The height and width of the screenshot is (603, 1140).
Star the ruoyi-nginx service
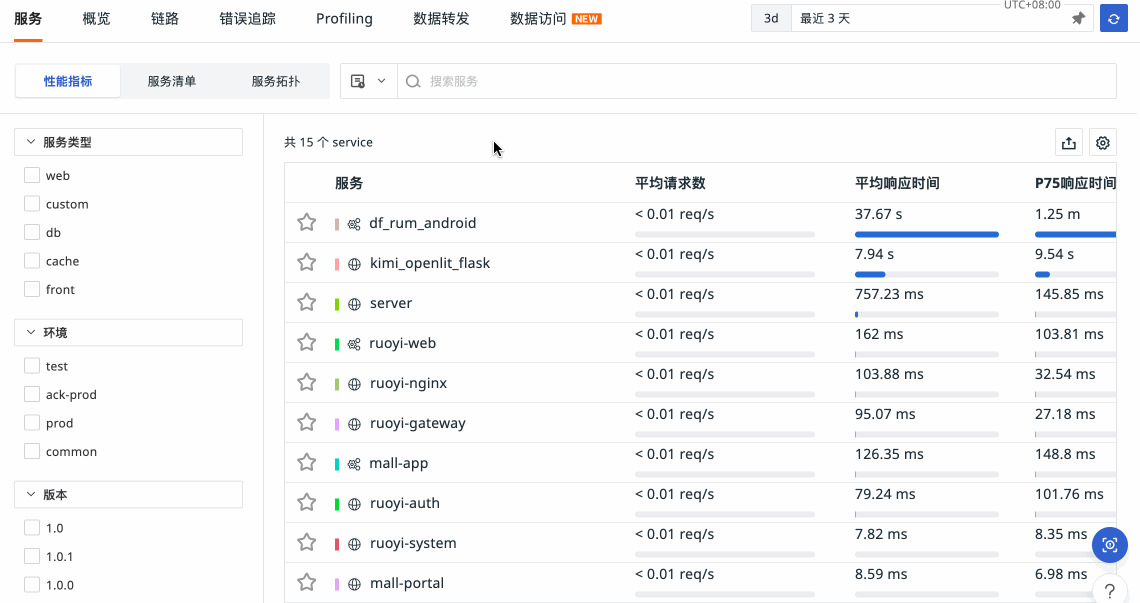pyautogui.click(x=307, y=383)
